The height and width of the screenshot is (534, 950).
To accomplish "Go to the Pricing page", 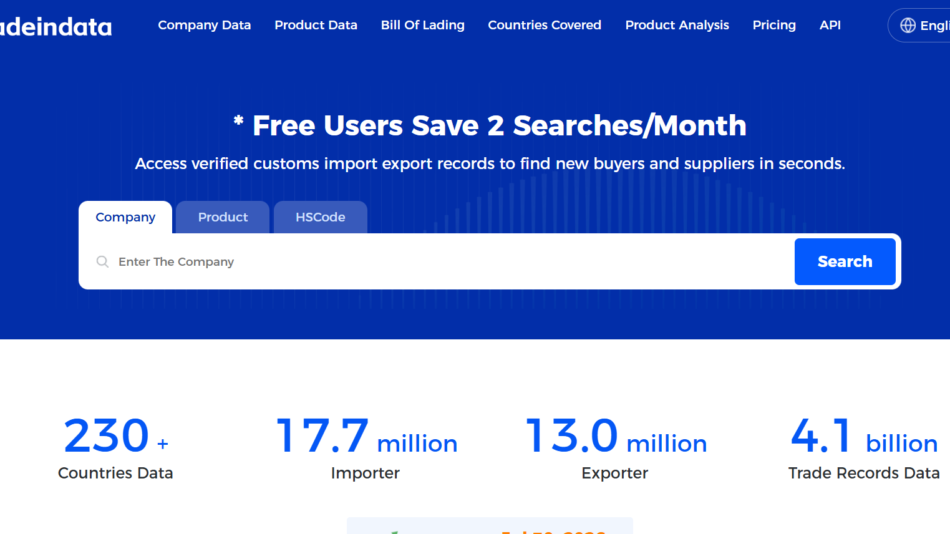I will pyautogui.click(x=774, y=25).
